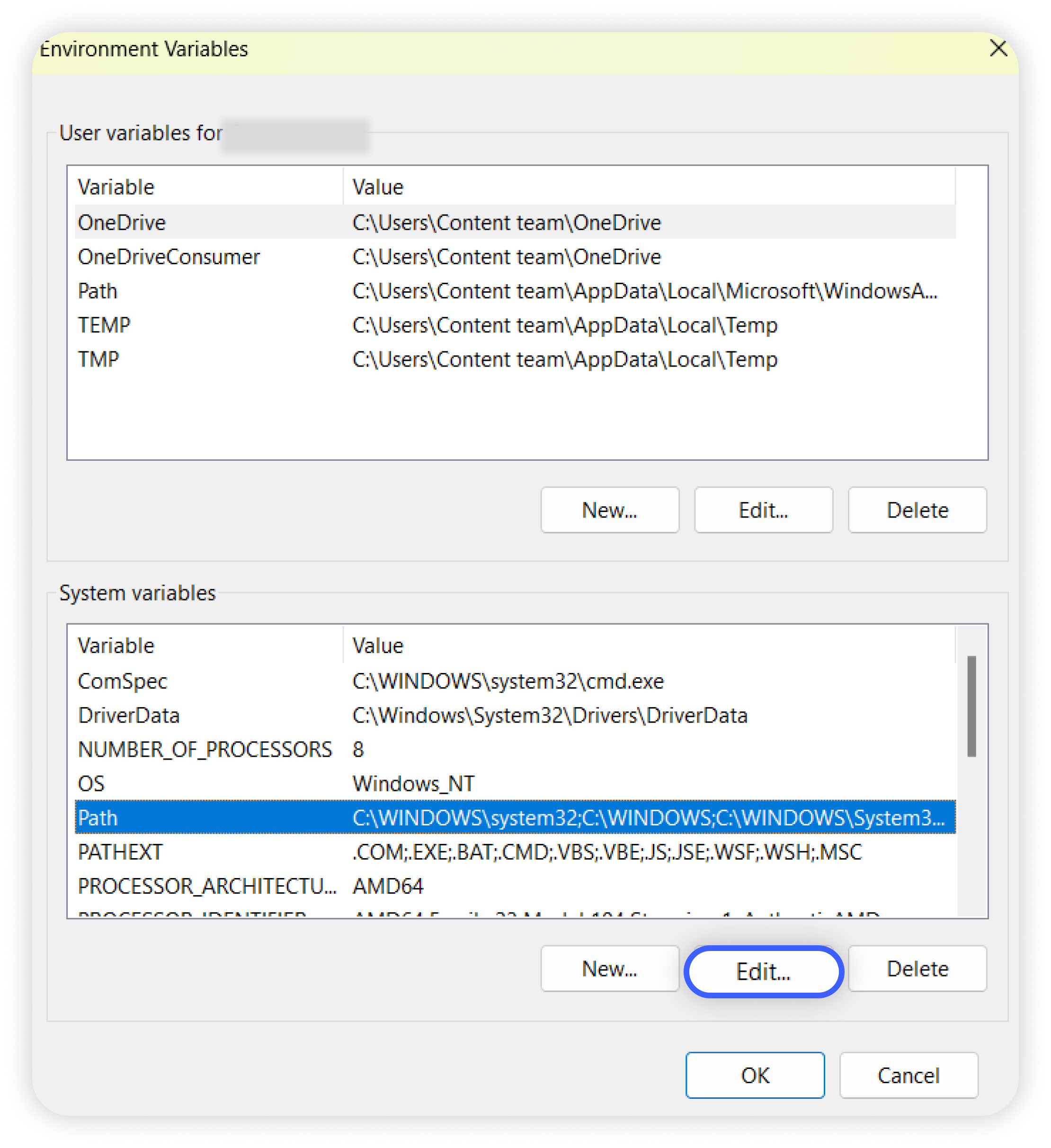Close the Environment Variables dialog

pyautogui.click(x=998, y=48)
